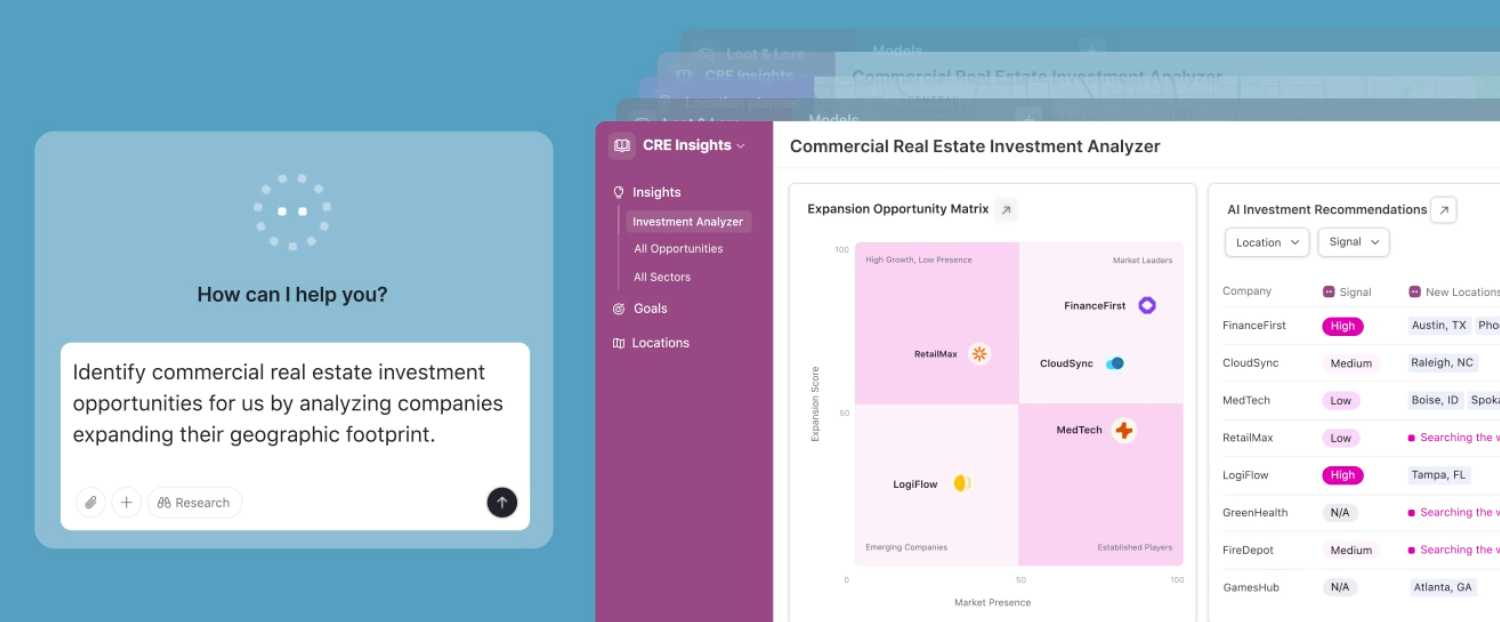Click the RetailMax orange starburst icon

(980, 354)
